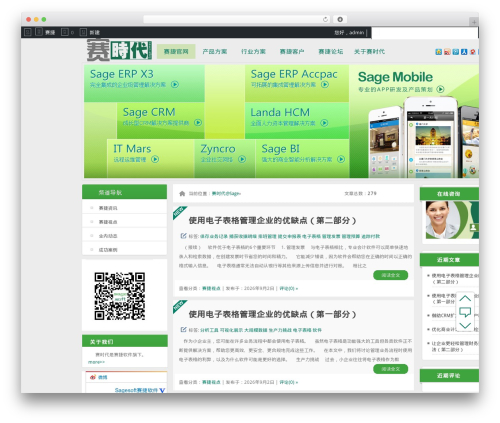Screen dimensions: 500x423
Task: Open first recent article link ending （第二部分）
Action: click(455, 279)
